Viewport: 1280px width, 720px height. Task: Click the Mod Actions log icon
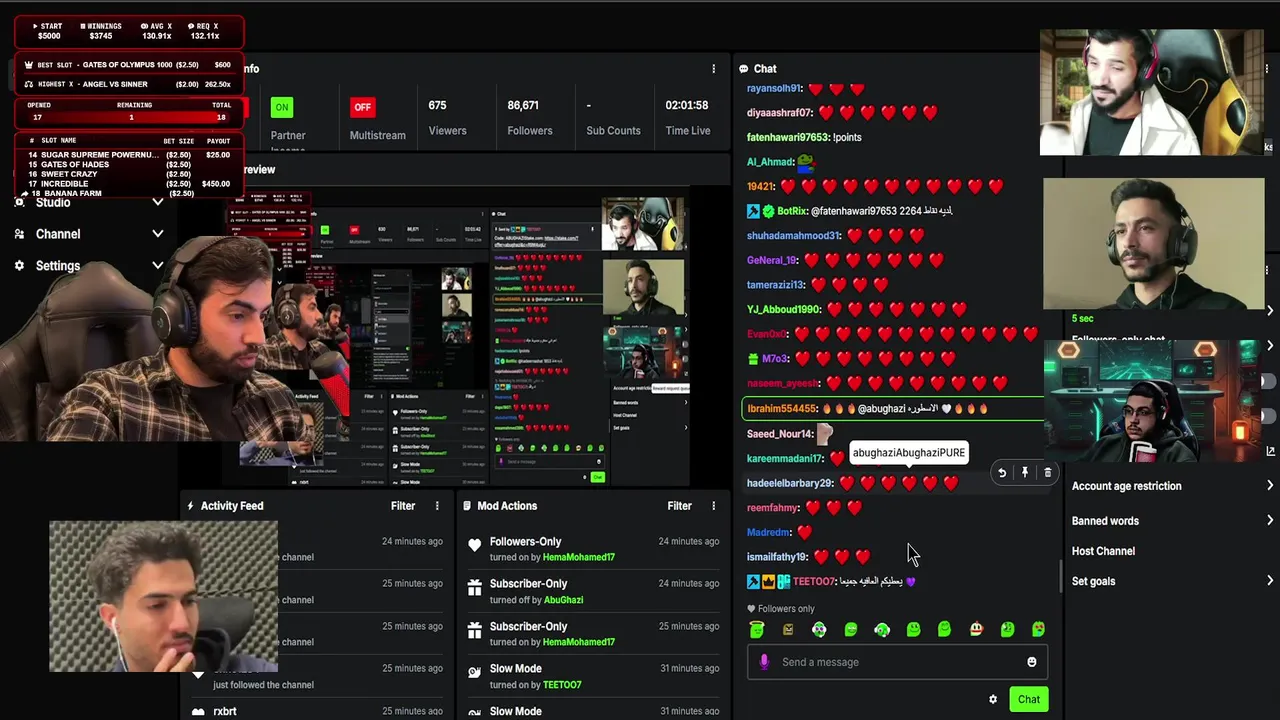coord(467,506)
